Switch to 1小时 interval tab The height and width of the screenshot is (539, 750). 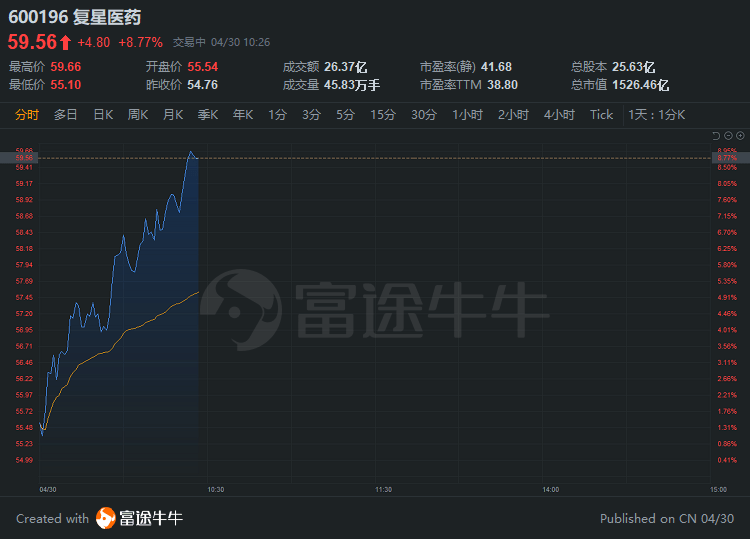coord(468,115)
